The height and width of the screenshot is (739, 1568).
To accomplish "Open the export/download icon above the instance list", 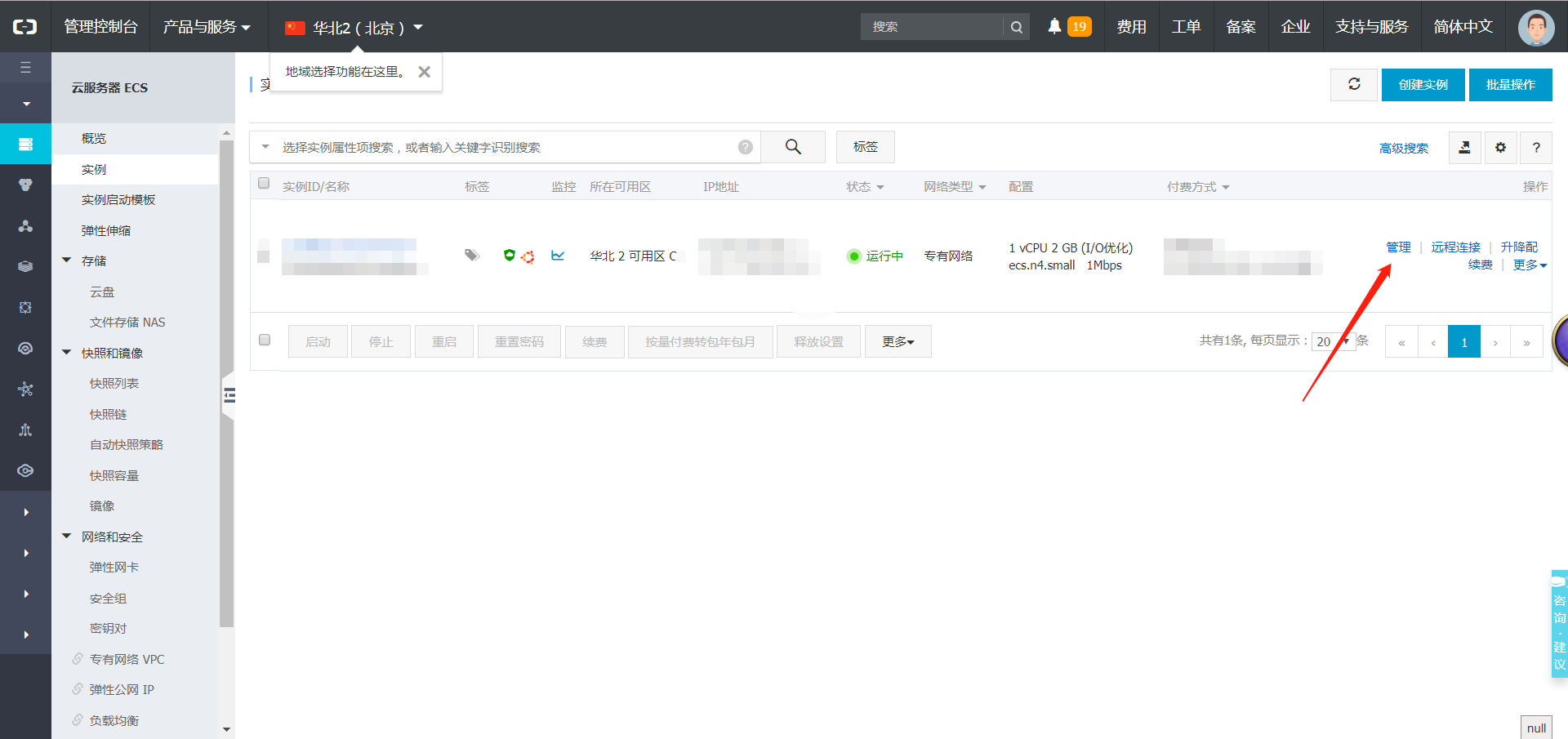I will tap(1464, 148).
